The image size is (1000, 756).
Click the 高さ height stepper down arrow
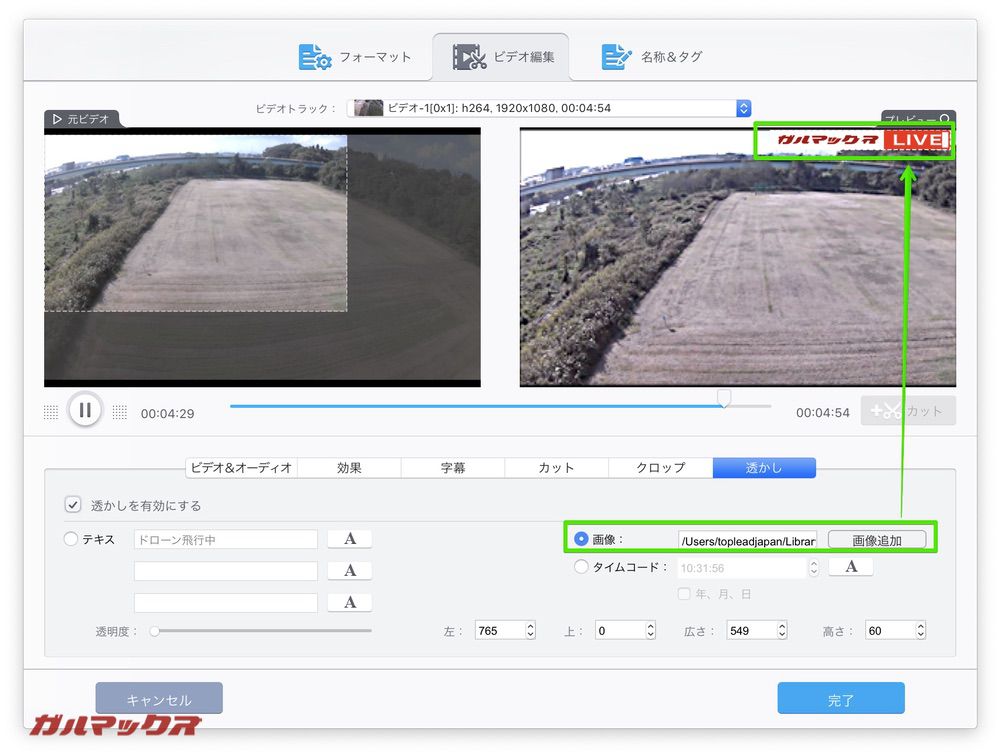point(922,634)
